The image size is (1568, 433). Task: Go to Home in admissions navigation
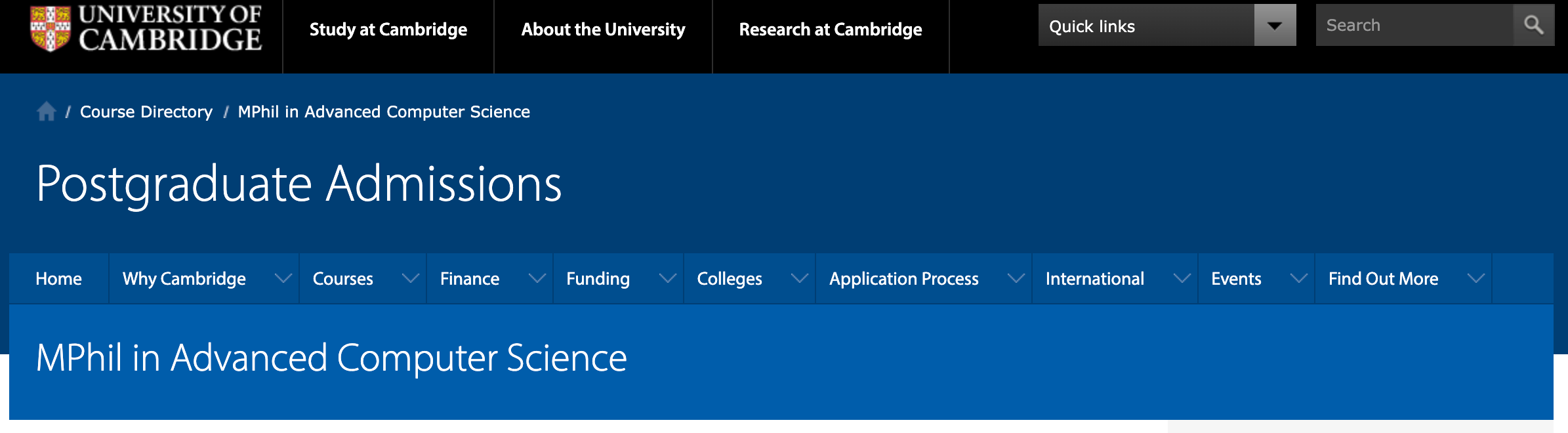58,279
